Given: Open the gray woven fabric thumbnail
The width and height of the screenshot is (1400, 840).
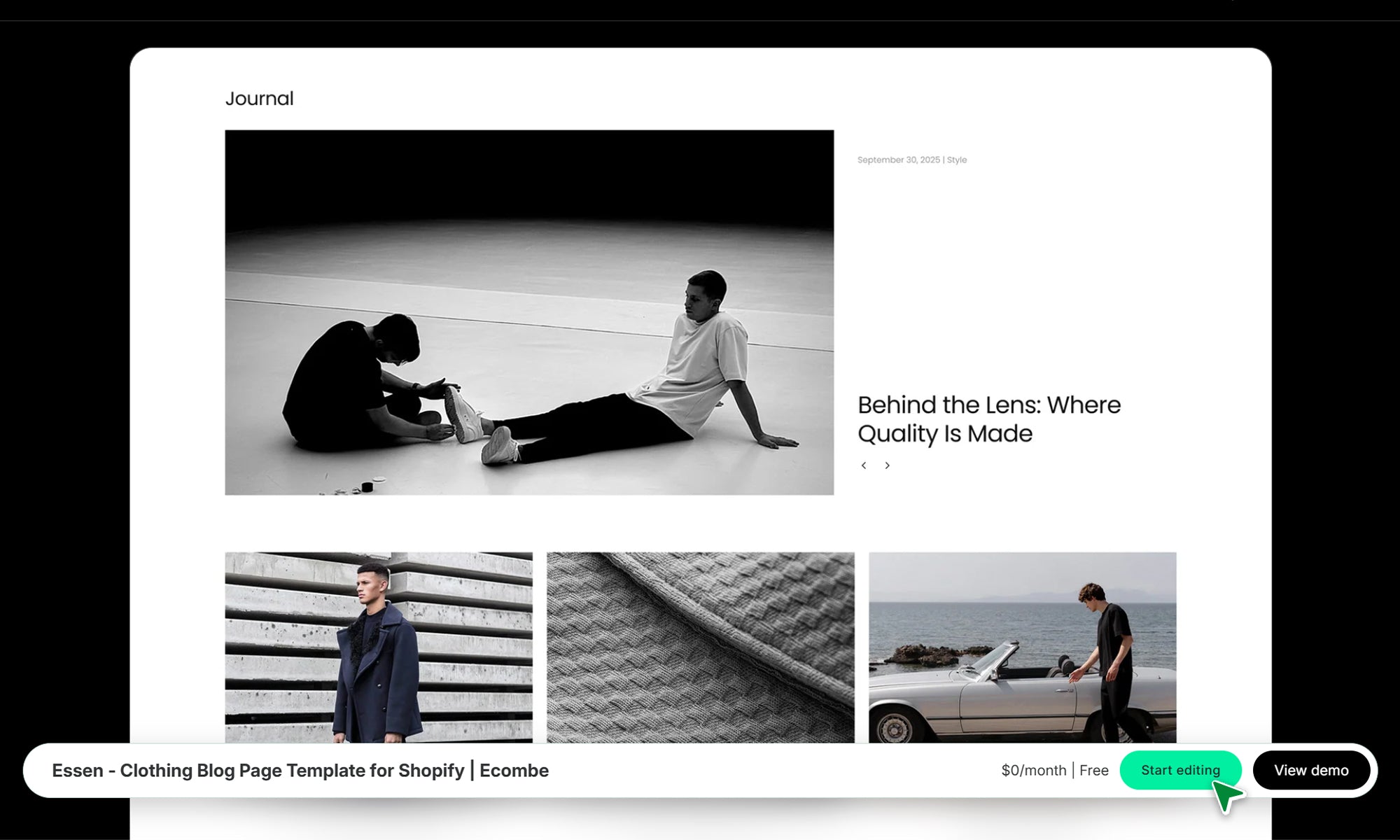Looking at the screenshot, I should pos(700,647).
